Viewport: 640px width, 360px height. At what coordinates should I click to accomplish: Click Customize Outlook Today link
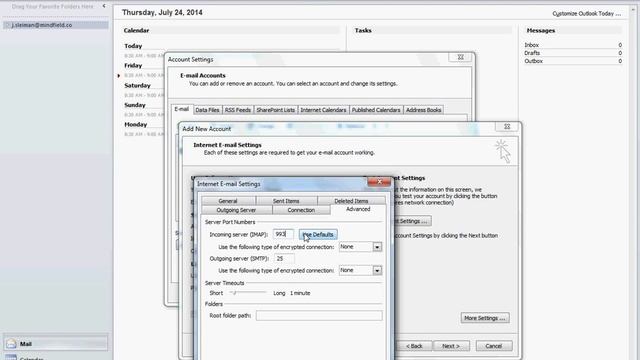[x=587, y=13]
